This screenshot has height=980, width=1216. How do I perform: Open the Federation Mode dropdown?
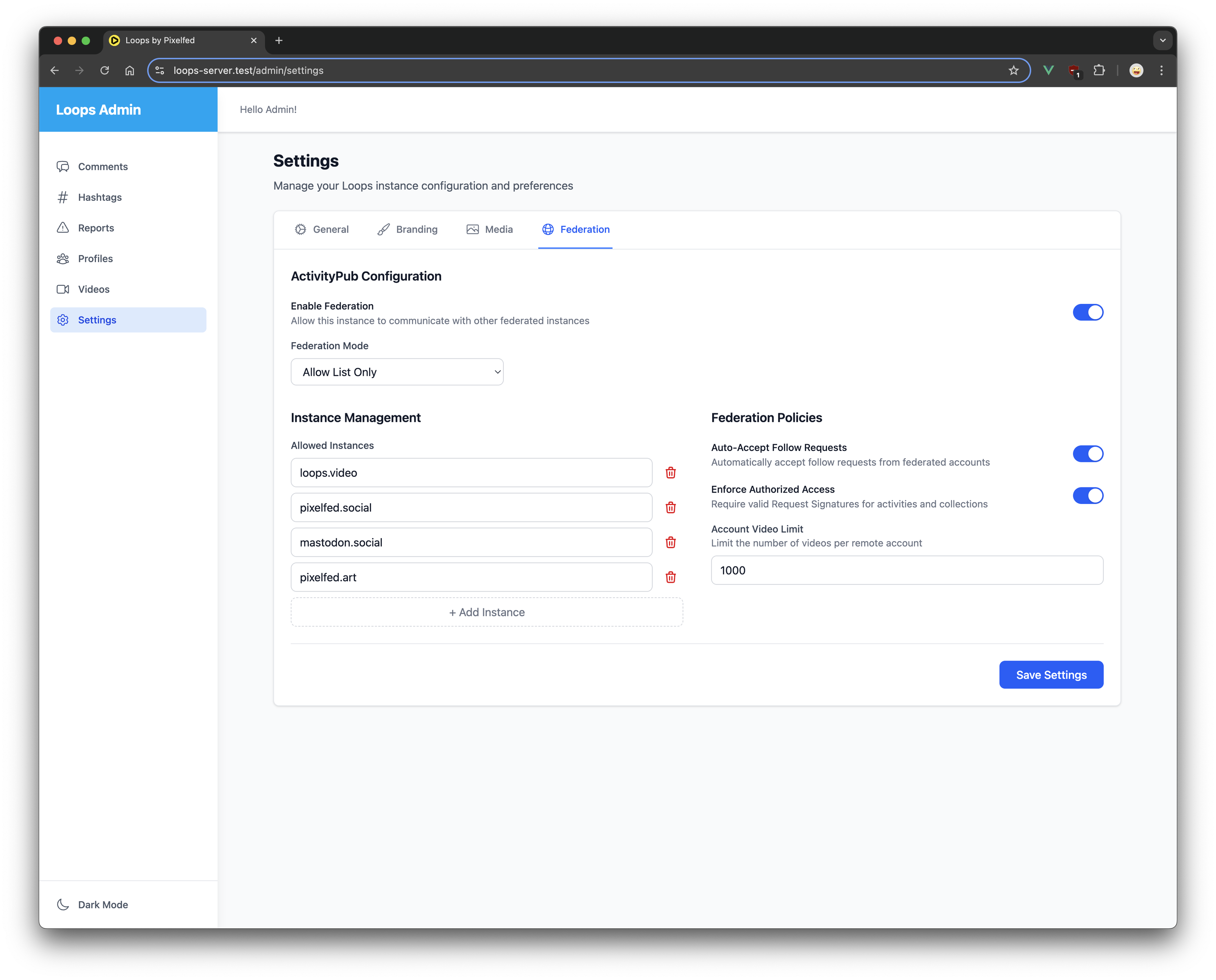(x=397, y=372)
